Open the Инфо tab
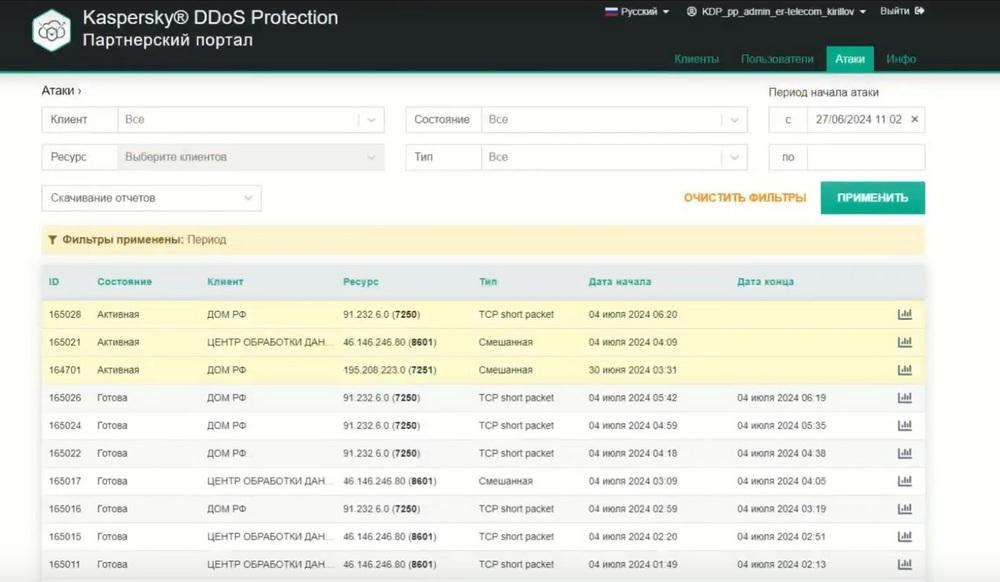This screenshot has width=1000, height=582. 901,59
